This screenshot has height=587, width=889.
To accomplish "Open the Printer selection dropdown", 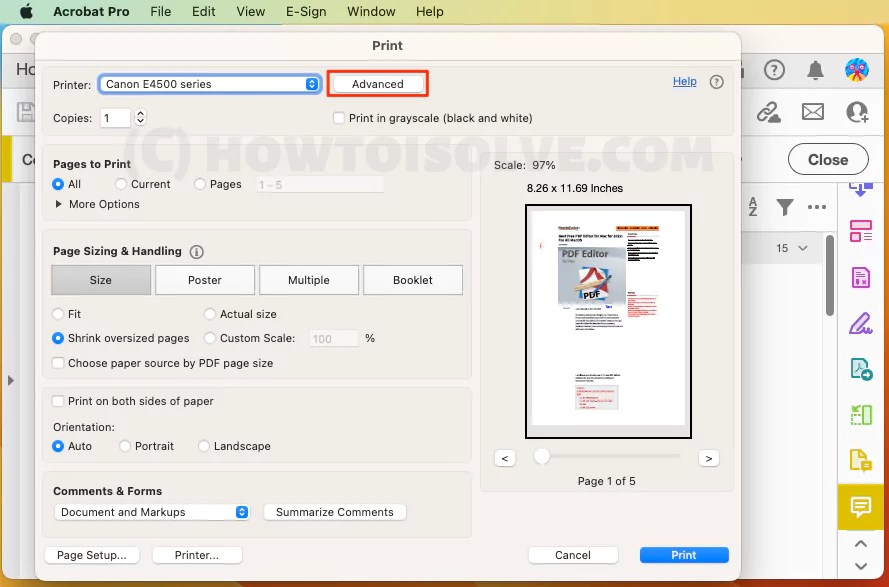I will [209, 84].
